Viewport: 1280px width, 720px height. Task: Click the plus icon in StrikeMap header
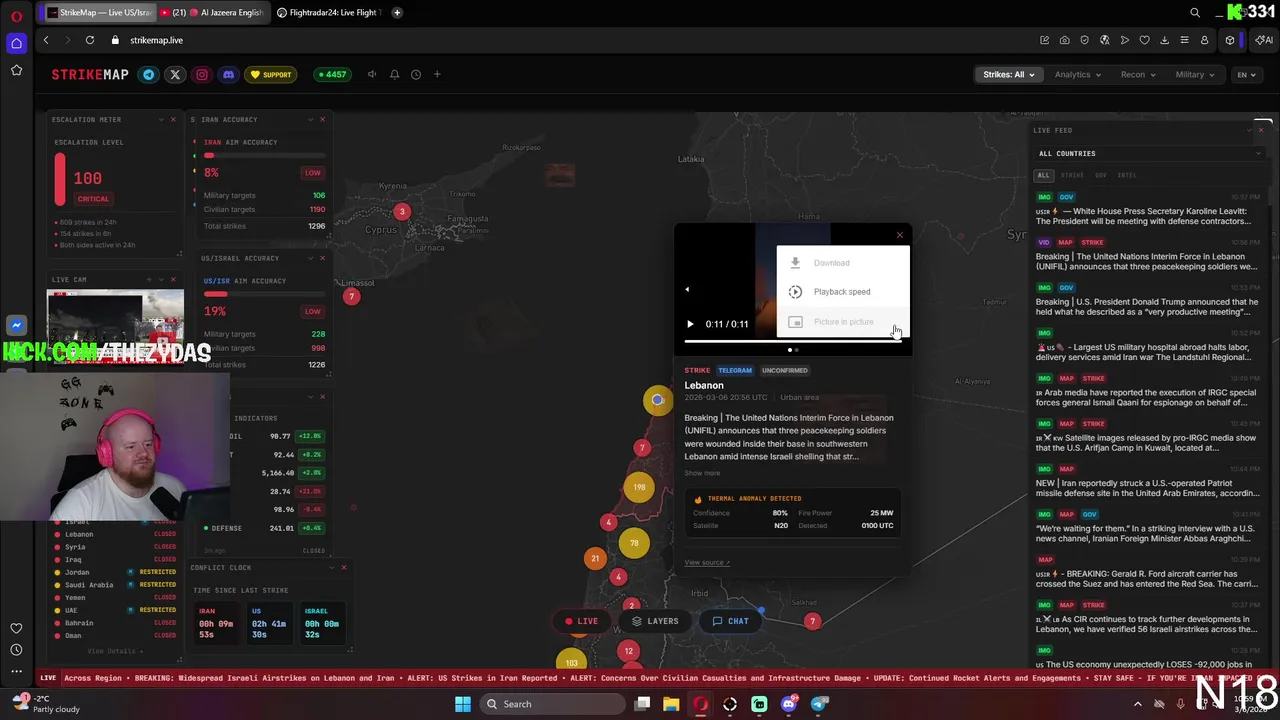click(x=437, y=74)
